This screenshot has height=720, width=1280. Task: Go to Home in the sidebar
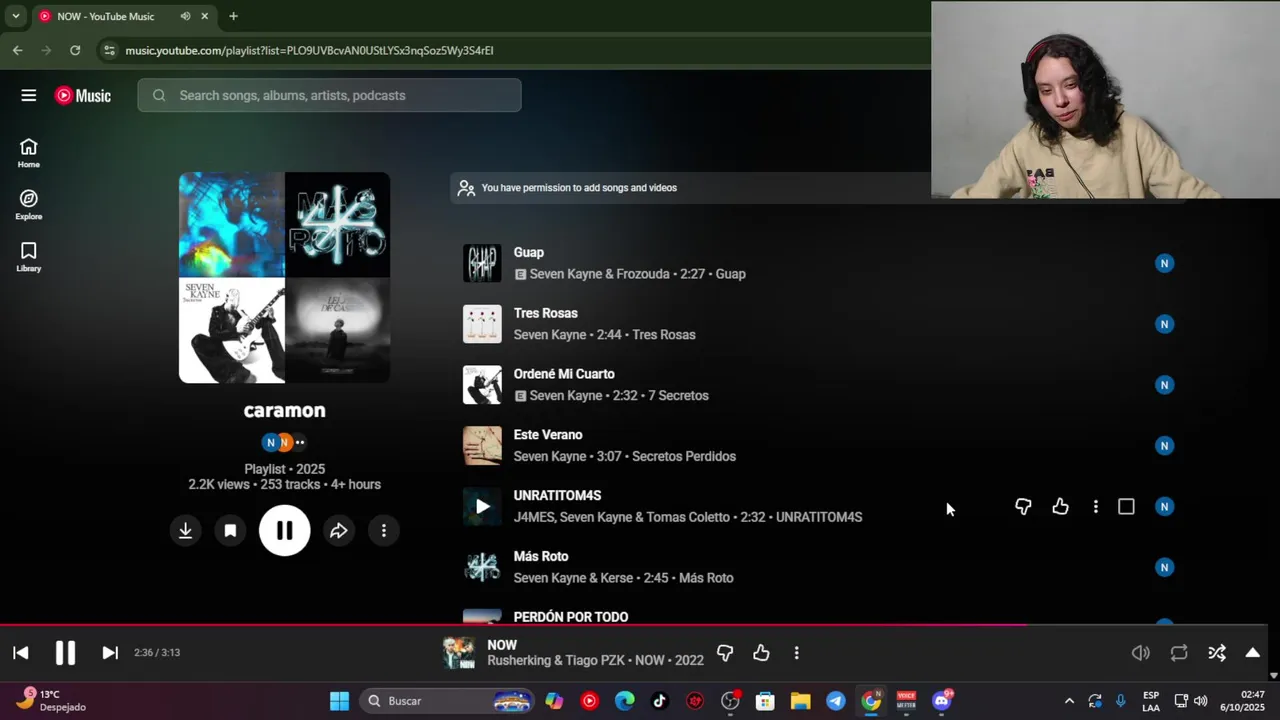click(x=29, y=153)
